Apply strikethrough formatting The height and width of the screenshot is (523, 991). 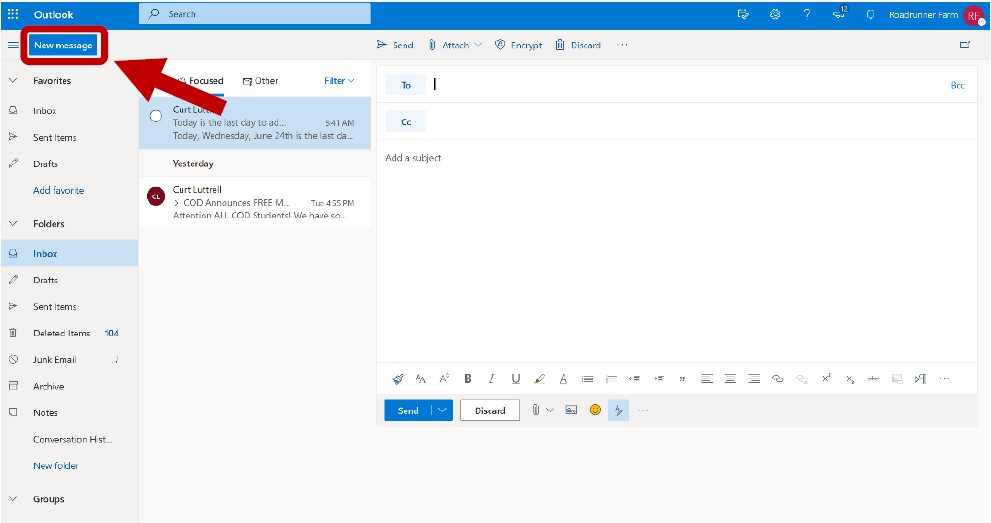coord(873,379)
